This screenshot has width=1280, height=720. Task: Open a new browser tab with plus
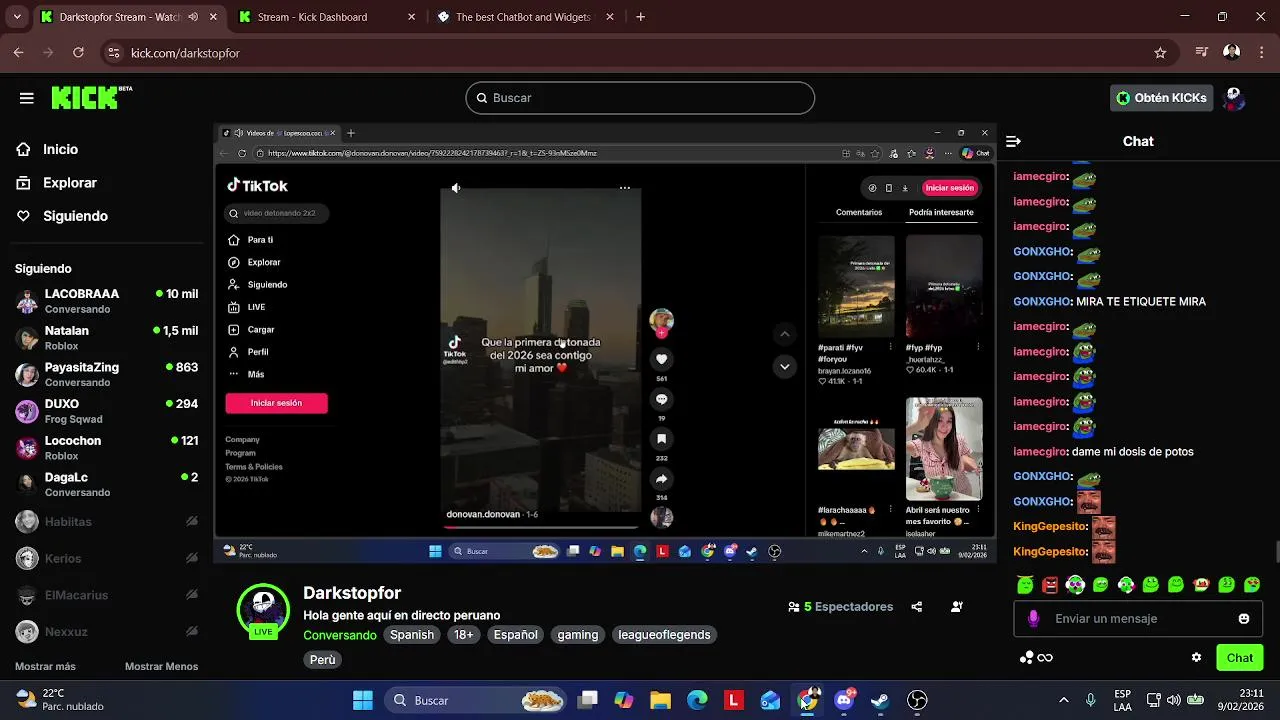[640, 17]
